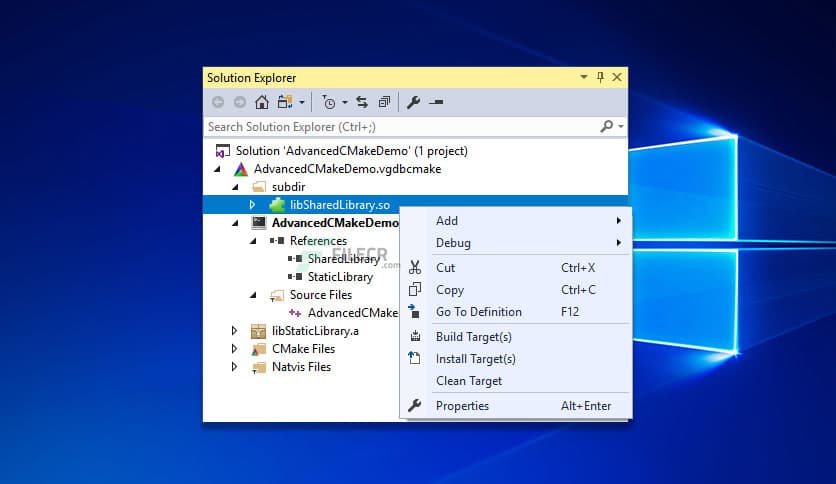Select Go To Definition menu entry
The height and width of the screenshot is (484, 836).
(x=478, y=312)
